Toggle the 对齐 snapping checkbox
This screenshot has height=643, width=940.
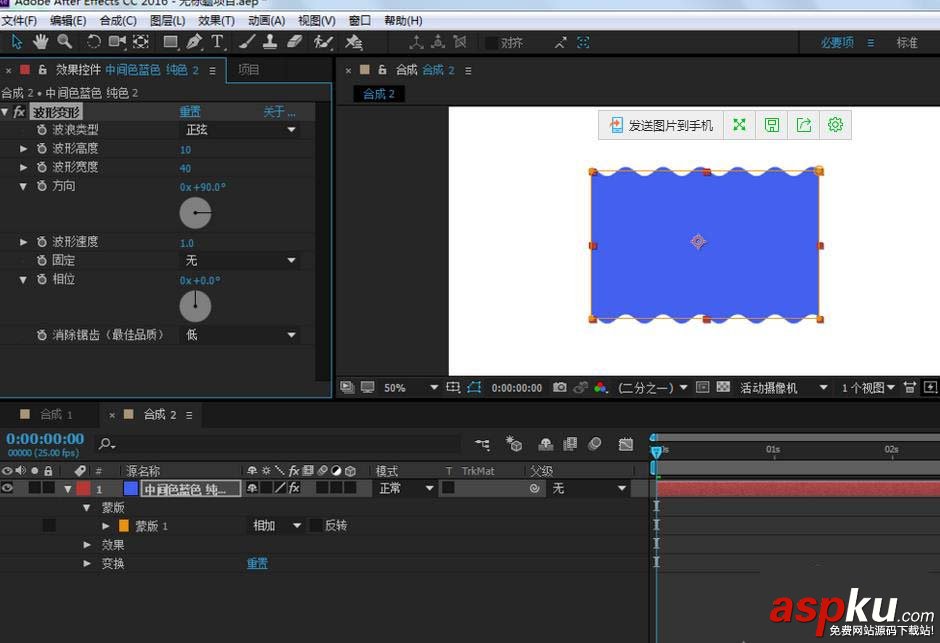click(x=492, y=43)
